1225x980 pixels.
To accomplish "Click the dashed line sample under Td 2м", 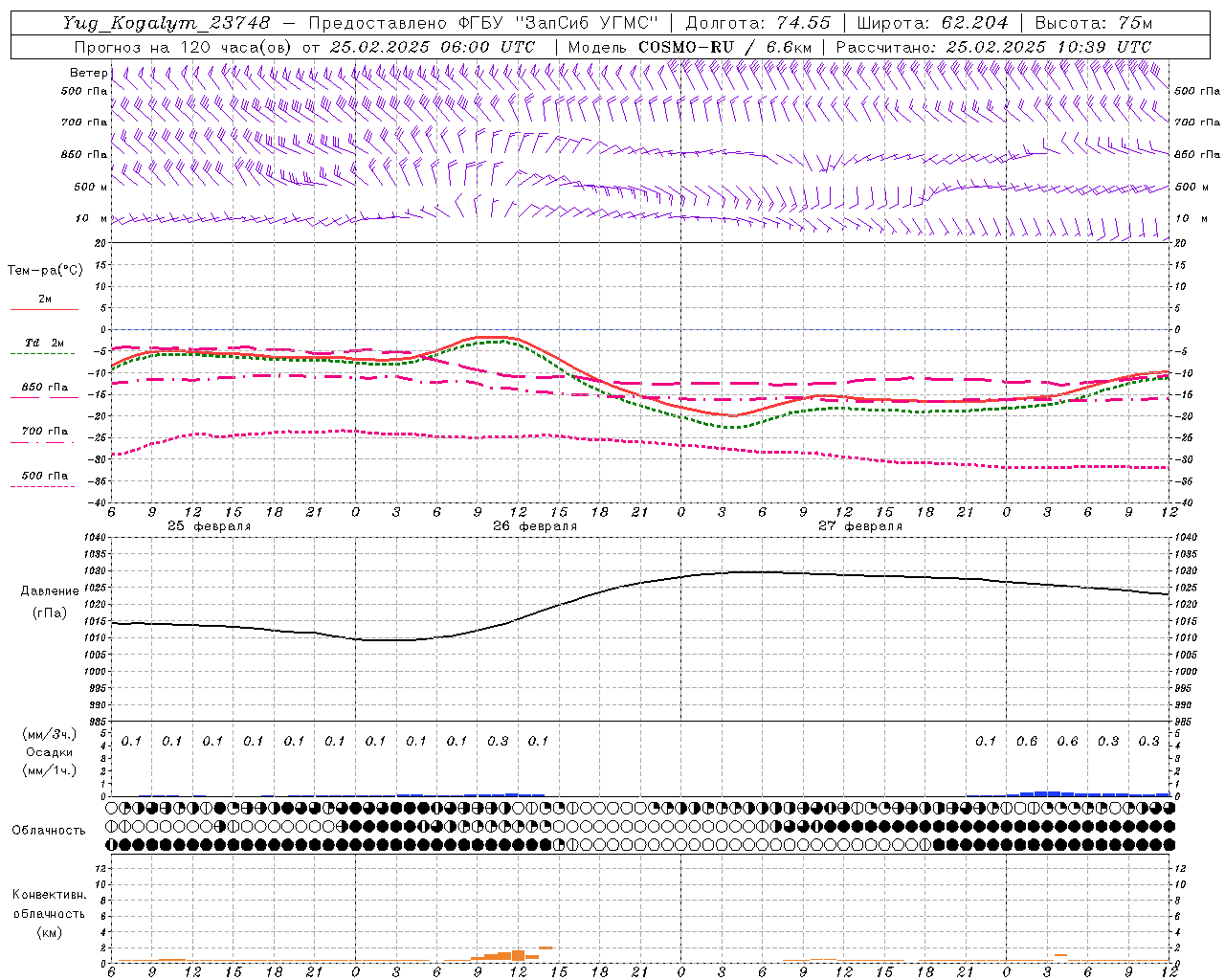I will 43,354.
